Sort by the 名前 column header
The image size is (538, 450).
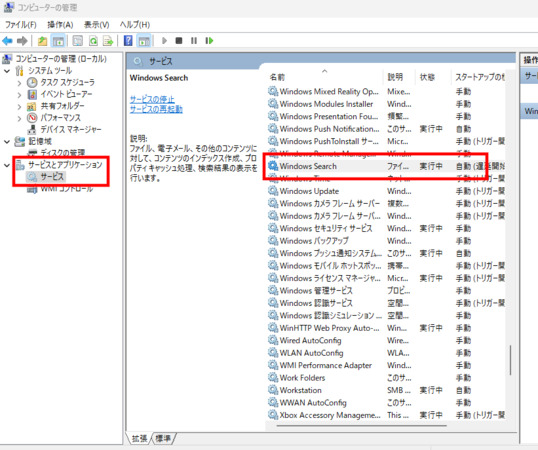(x=324, y=77)
